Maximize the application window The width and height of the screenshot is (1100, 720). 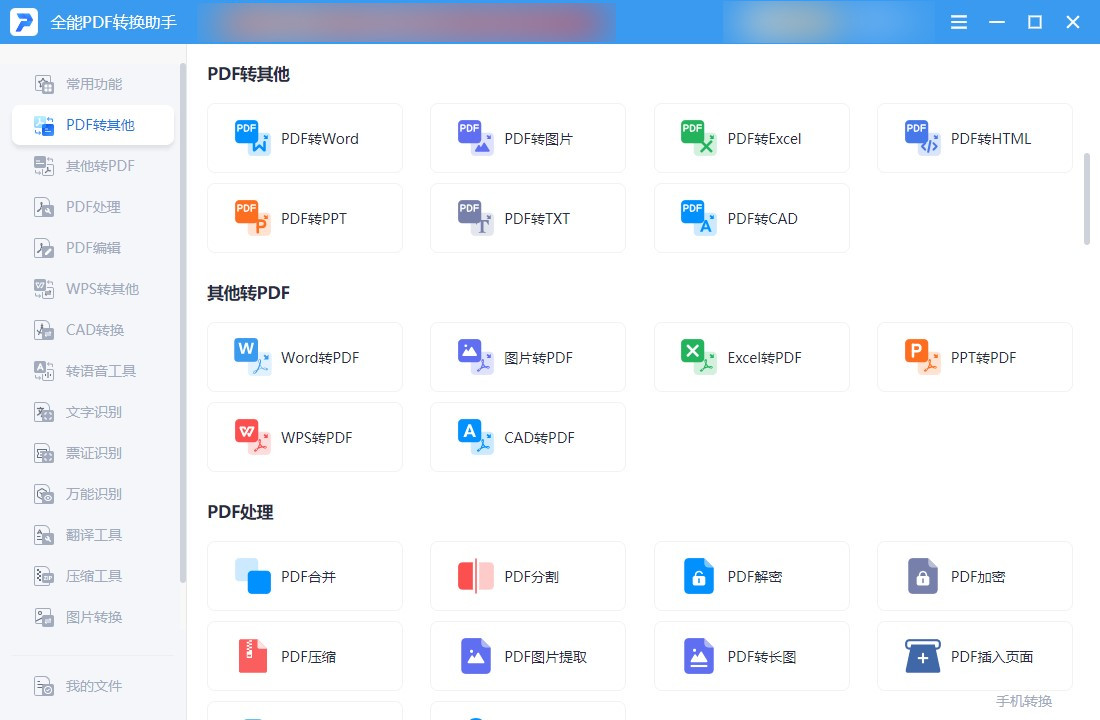[1034, 22]
